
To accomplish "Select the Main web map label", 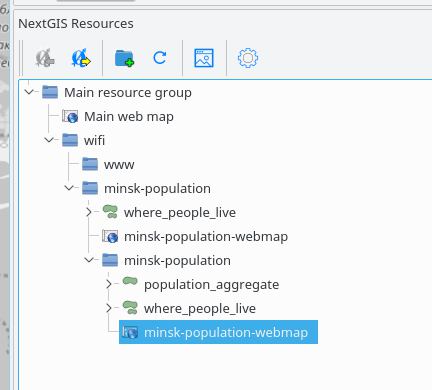I will click(129, 117).
